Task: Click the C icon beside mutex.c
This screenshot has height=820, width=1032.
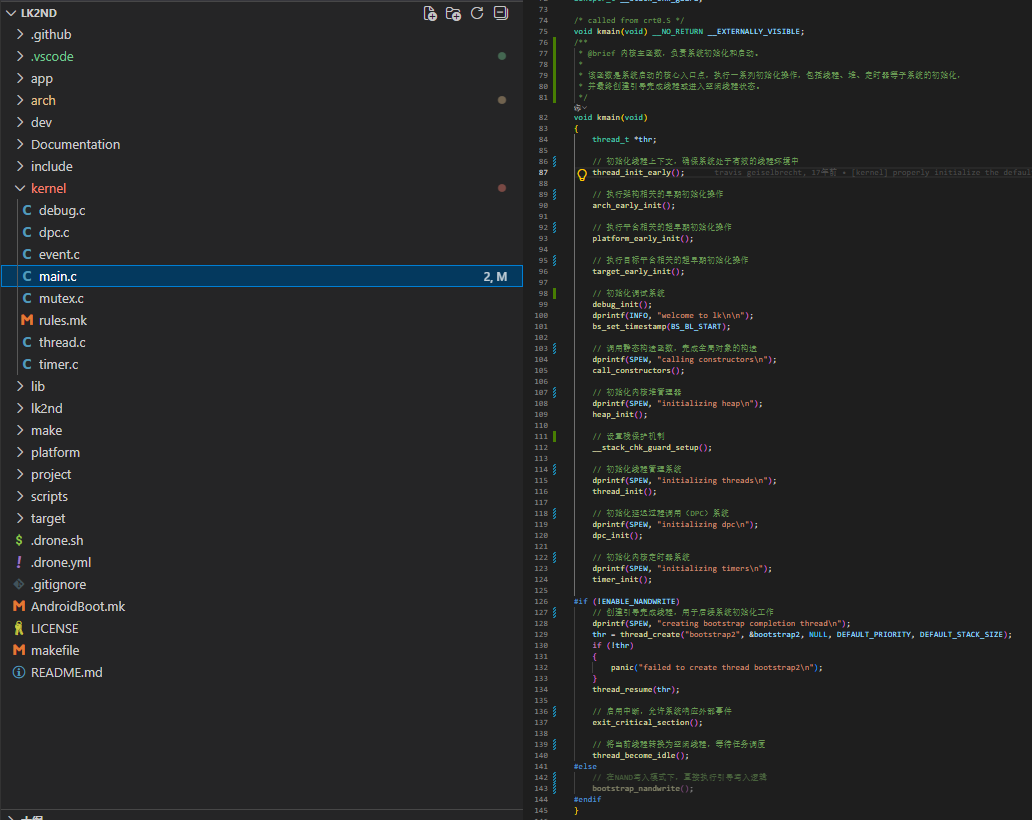Action: click(x=27, y=299)
